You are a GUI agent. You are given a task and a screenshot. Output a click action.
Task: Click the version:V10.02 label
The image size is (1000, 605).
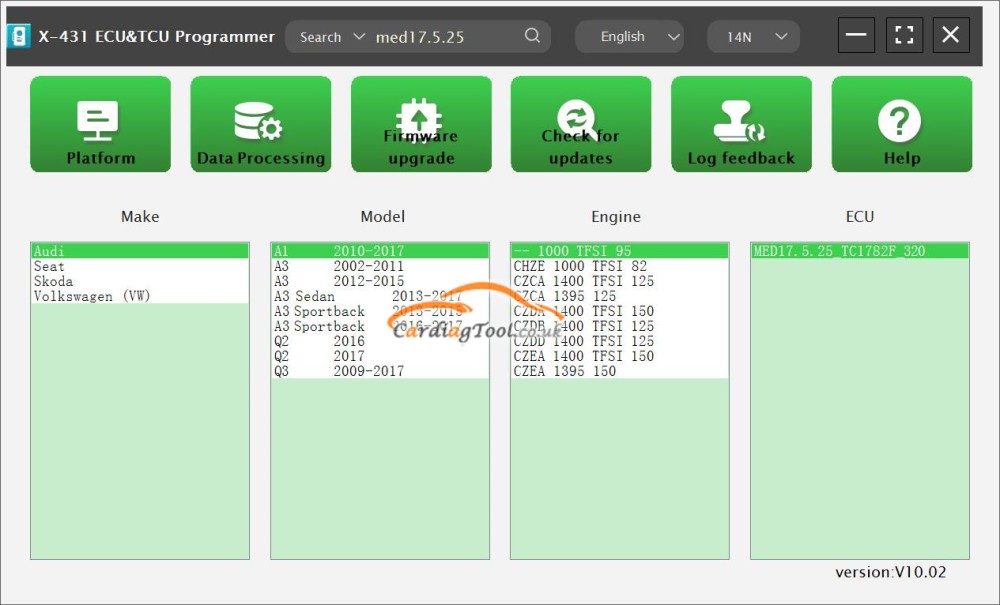[x=890, y=572]
